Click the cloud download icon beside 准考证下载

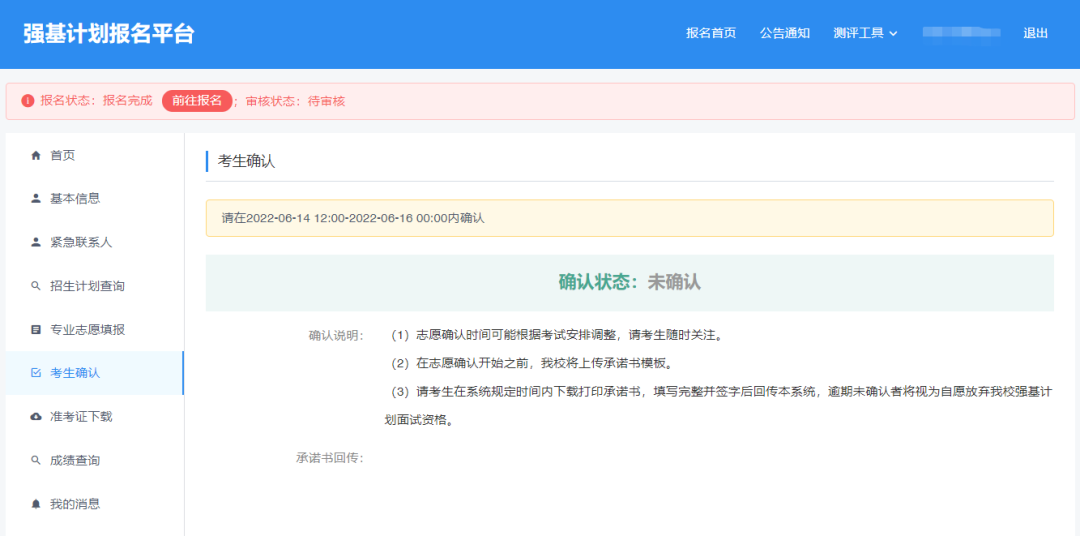point(36,416)
